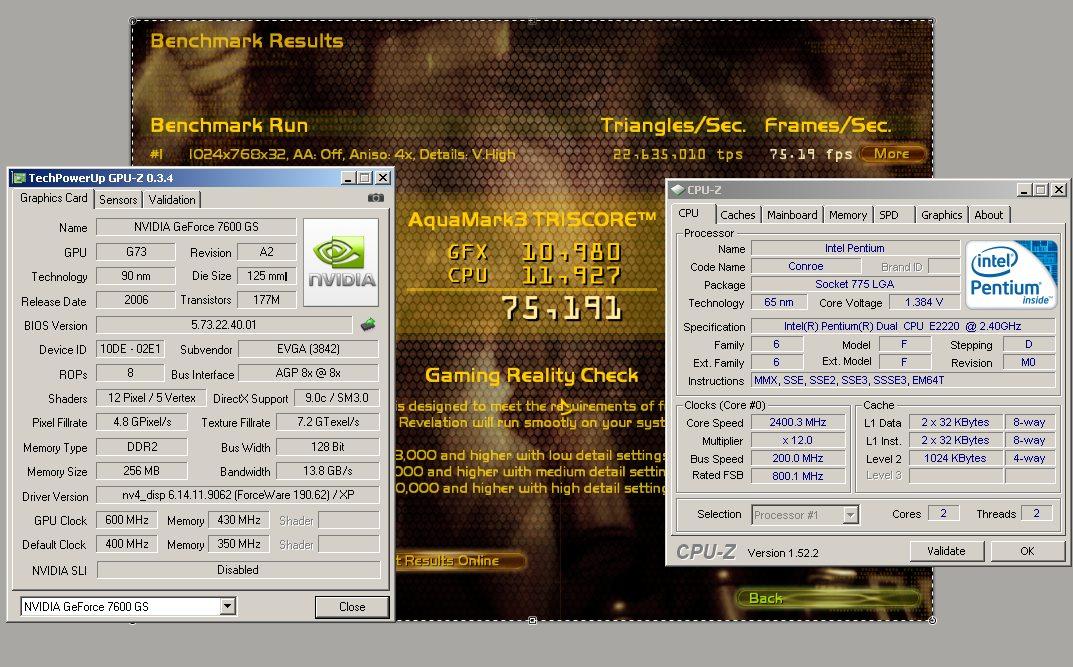The image size is (1073, 667).
Task: Click the Threads value 2 in CPU-Z
Action: 1037,513
